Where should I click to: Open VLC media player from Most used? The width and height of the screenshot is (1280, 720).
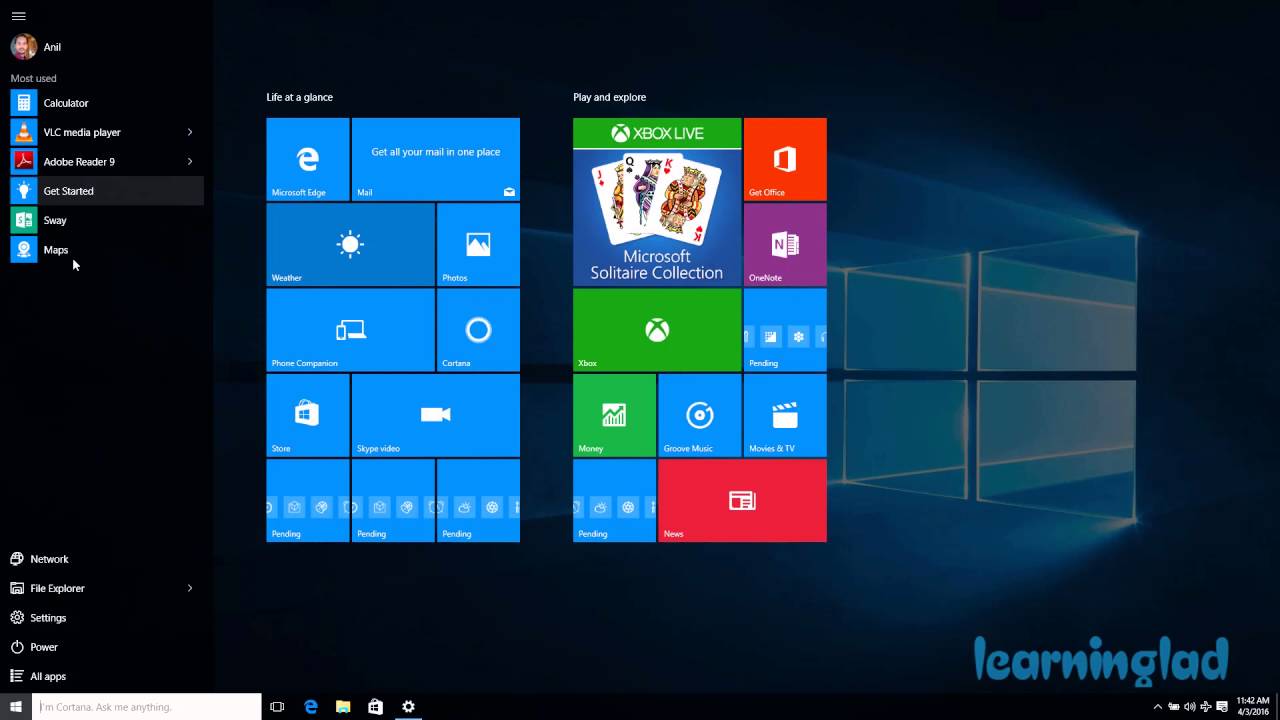point(92,132)
